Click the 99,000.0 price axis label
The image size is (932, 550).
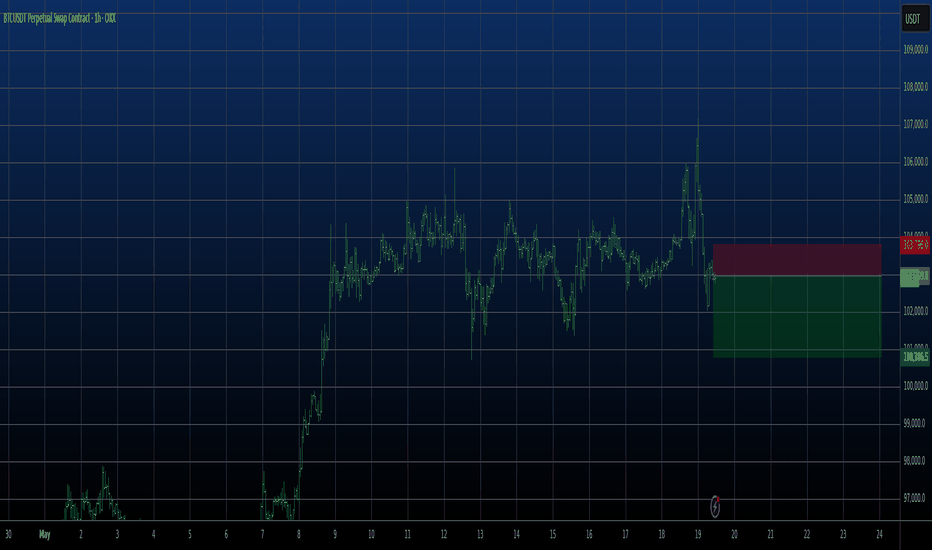coord(915,423)
